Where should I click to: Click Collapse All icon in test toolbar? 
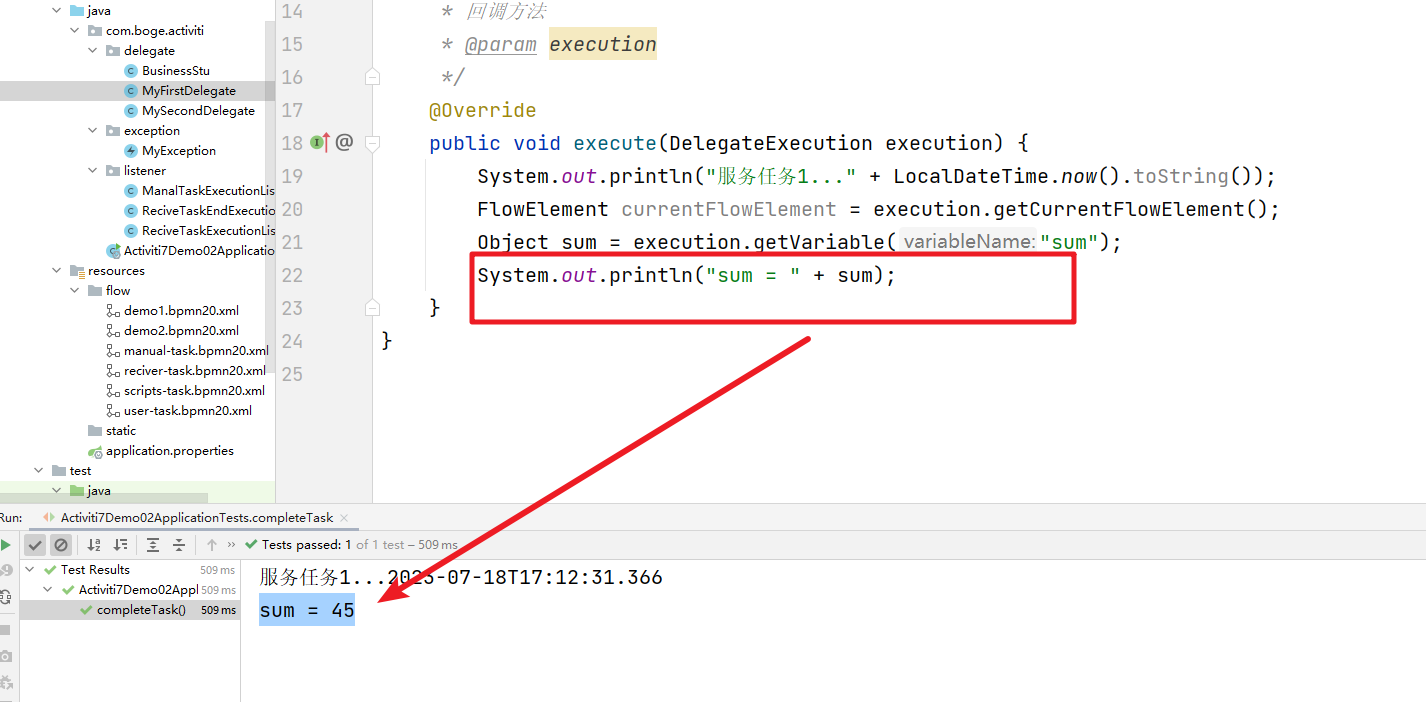pyautogui.click(x=179, y=545)
